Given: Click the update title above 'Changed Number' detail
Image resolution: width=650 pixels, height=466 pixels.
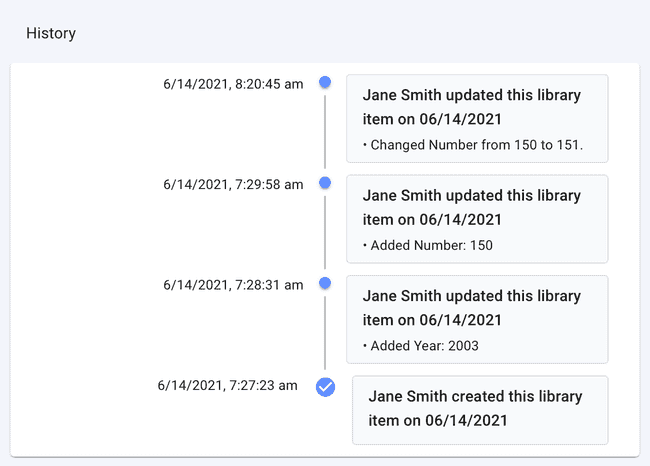Looking at the screenshot, I should pyautogui.click(x=471, y=107).
